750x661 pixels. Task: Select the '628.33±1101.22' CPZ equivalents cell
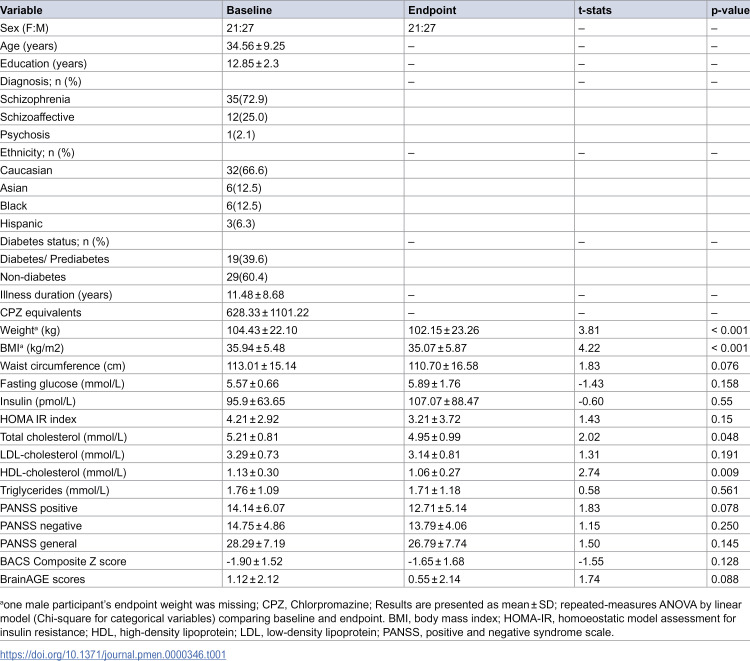pos(268,312)
